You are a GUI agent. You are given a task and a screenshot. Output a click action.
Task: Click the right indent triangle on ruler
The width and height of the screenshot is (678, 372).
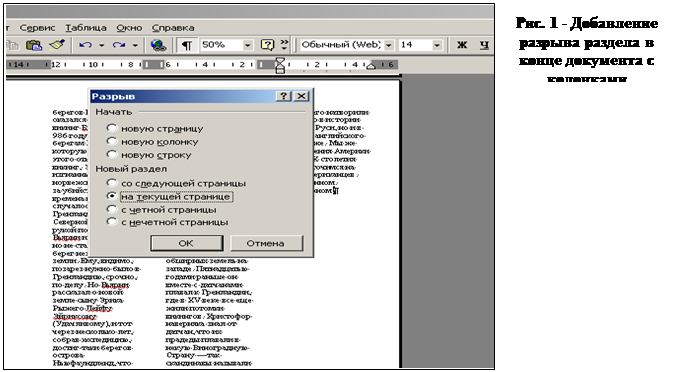pos(371,66)
